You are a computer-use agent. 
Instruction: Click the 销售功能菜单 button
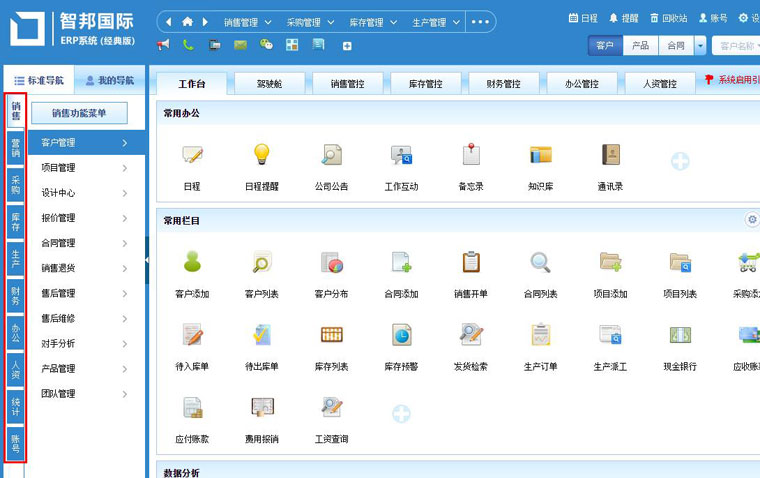(79, 113)
